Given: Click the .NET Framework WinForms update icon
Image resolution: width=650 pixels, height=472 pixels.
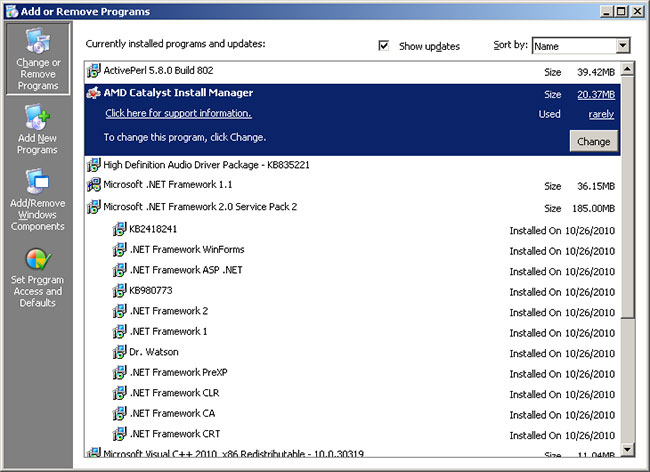Looking at the screenshot, I should [x=119, y=249].
